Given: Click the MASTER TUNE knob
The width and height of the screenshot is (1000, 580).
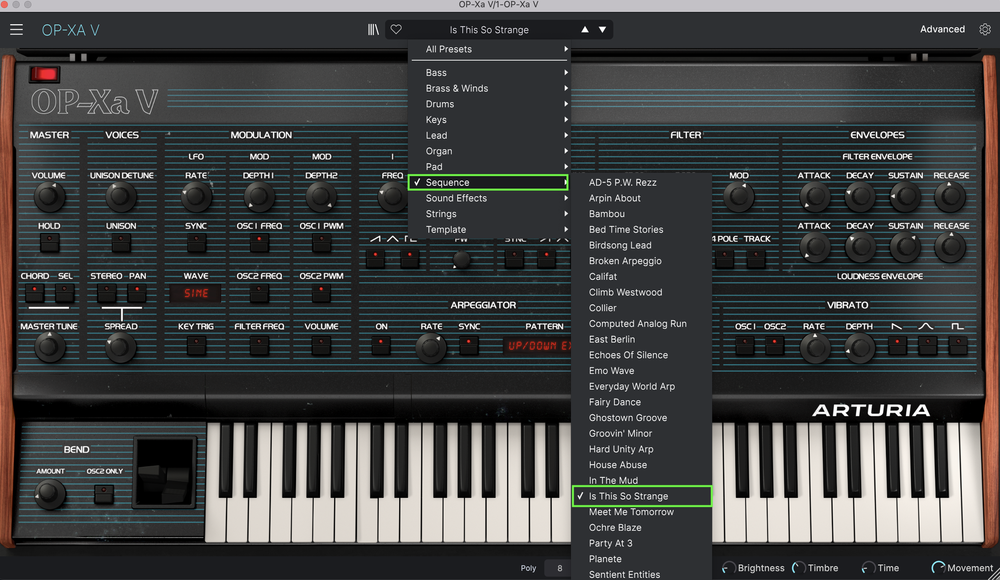Looking at the screenshot, I should [49, 348].
